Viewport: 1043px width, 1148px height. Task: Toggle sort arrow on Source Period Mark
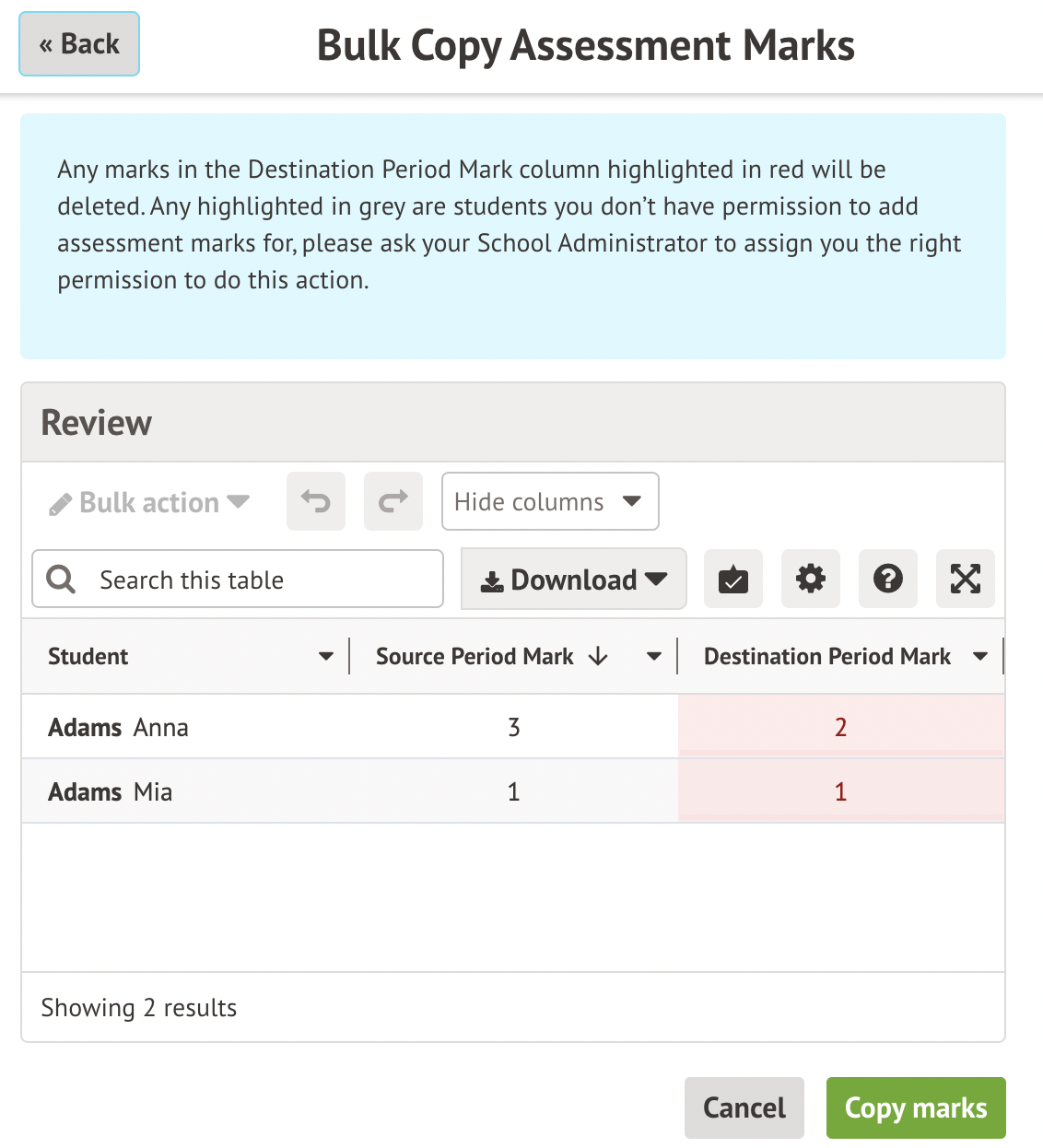599,656
